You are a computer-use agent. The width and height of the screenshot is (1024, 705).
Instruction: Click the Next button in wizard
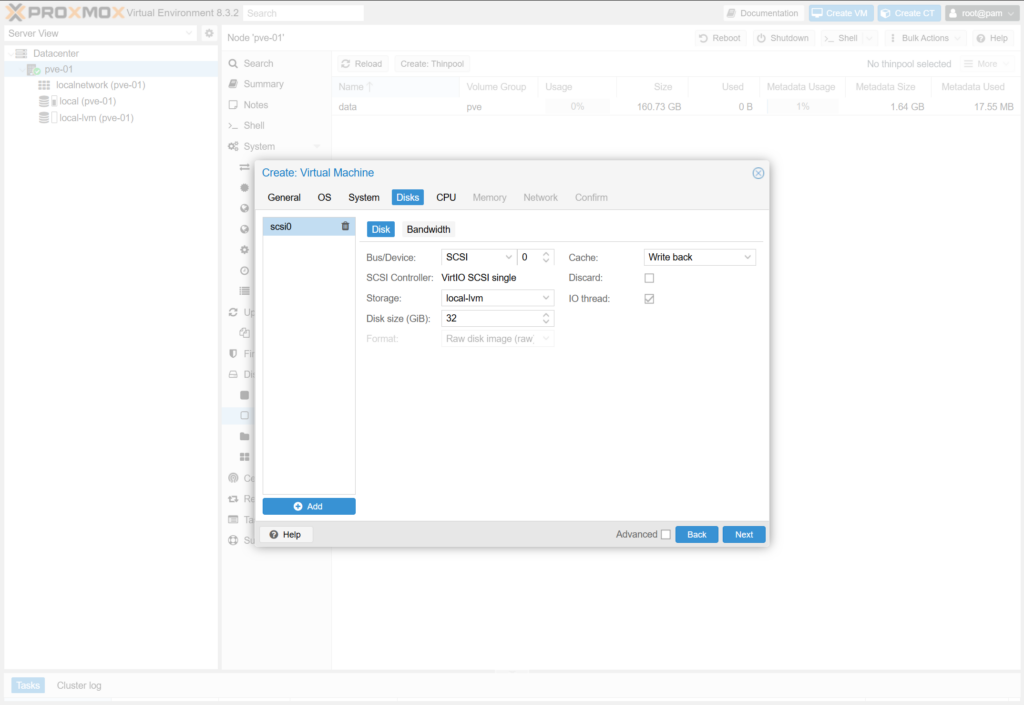(743, 535)
